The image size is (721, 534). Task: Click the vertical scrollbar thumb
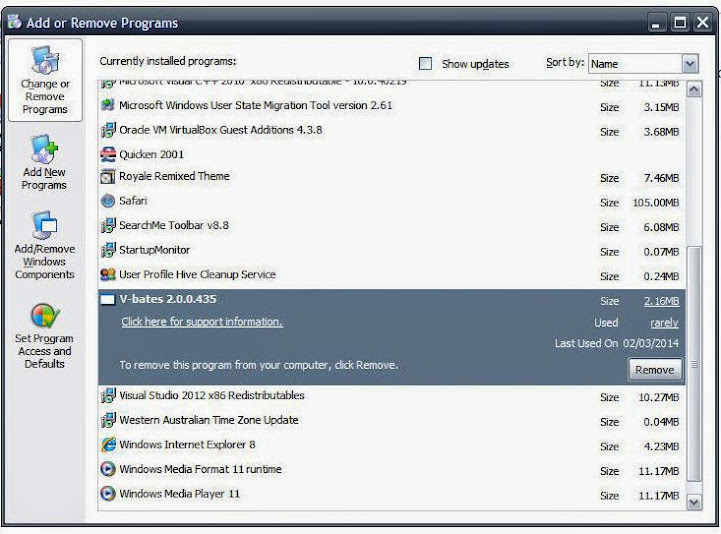point(694,364)
